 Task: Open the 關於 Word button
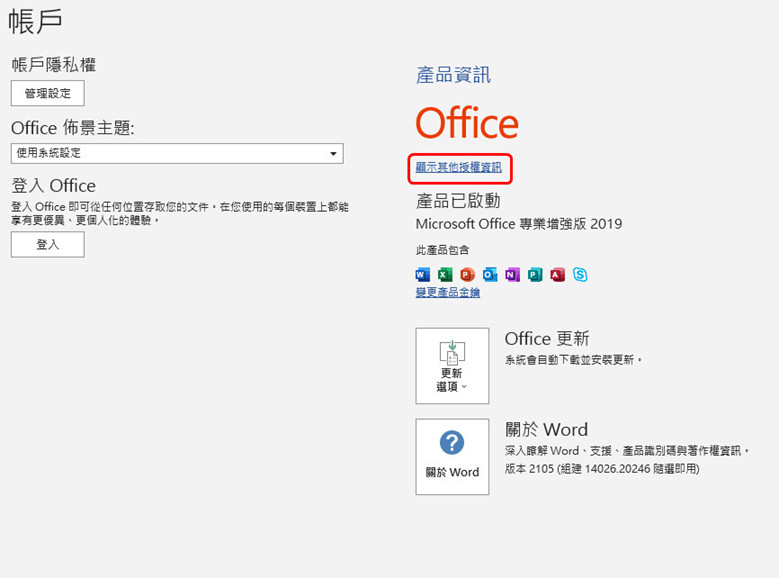[x=452, y=456]
